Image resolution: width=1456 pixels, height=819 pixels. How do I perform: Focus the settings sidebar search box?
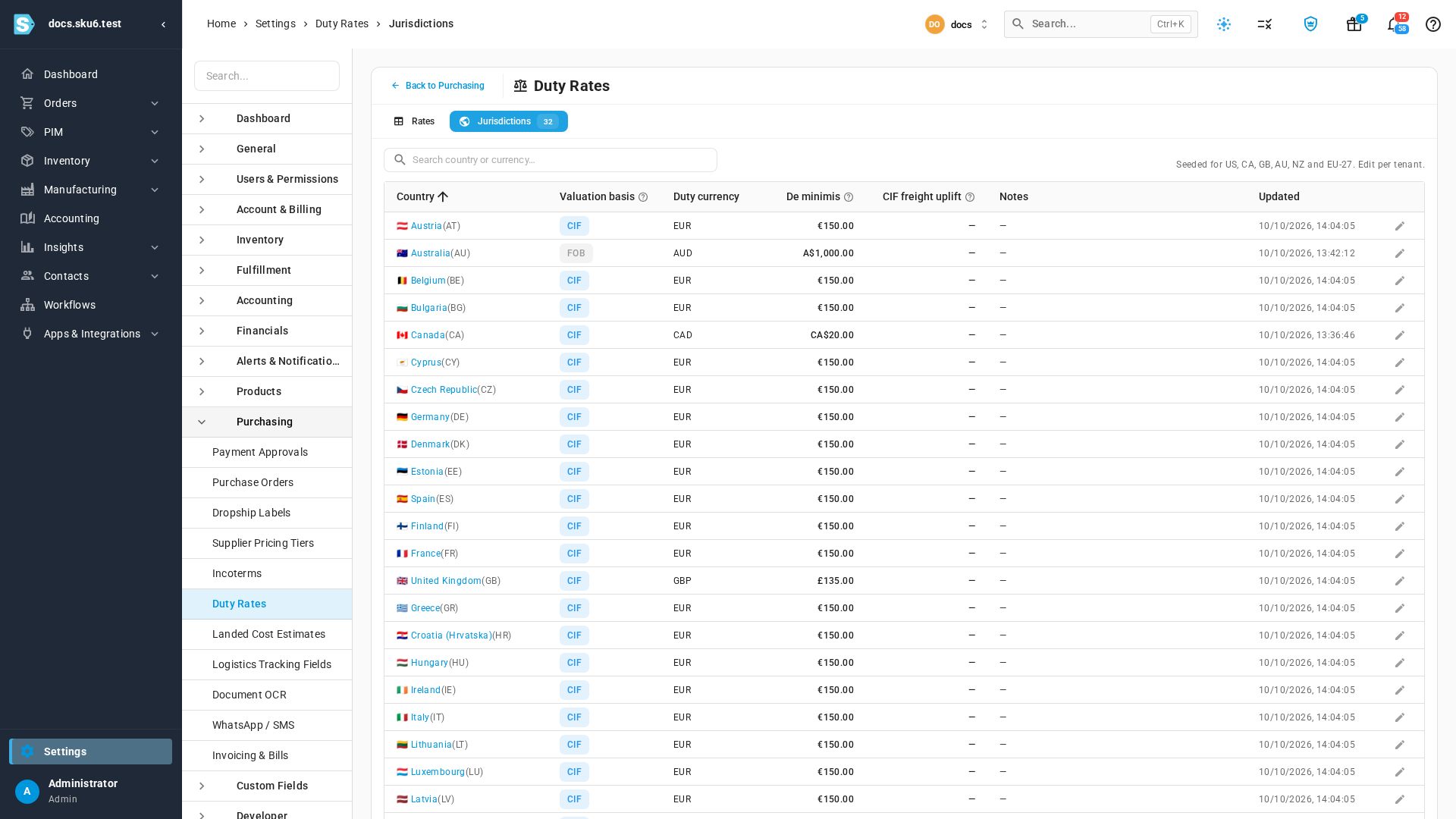267,76
